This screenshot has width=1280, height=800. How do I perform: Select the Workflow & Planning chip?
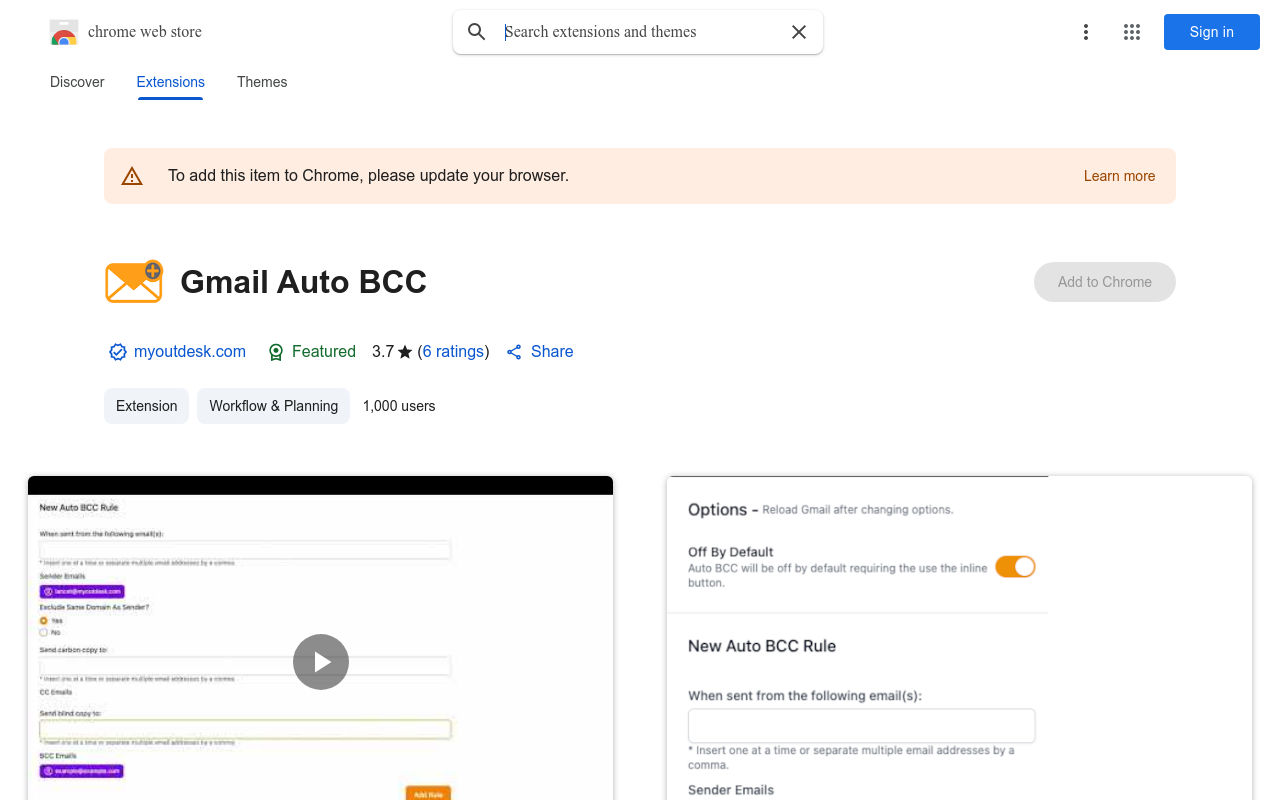click(x=274, y=406)
